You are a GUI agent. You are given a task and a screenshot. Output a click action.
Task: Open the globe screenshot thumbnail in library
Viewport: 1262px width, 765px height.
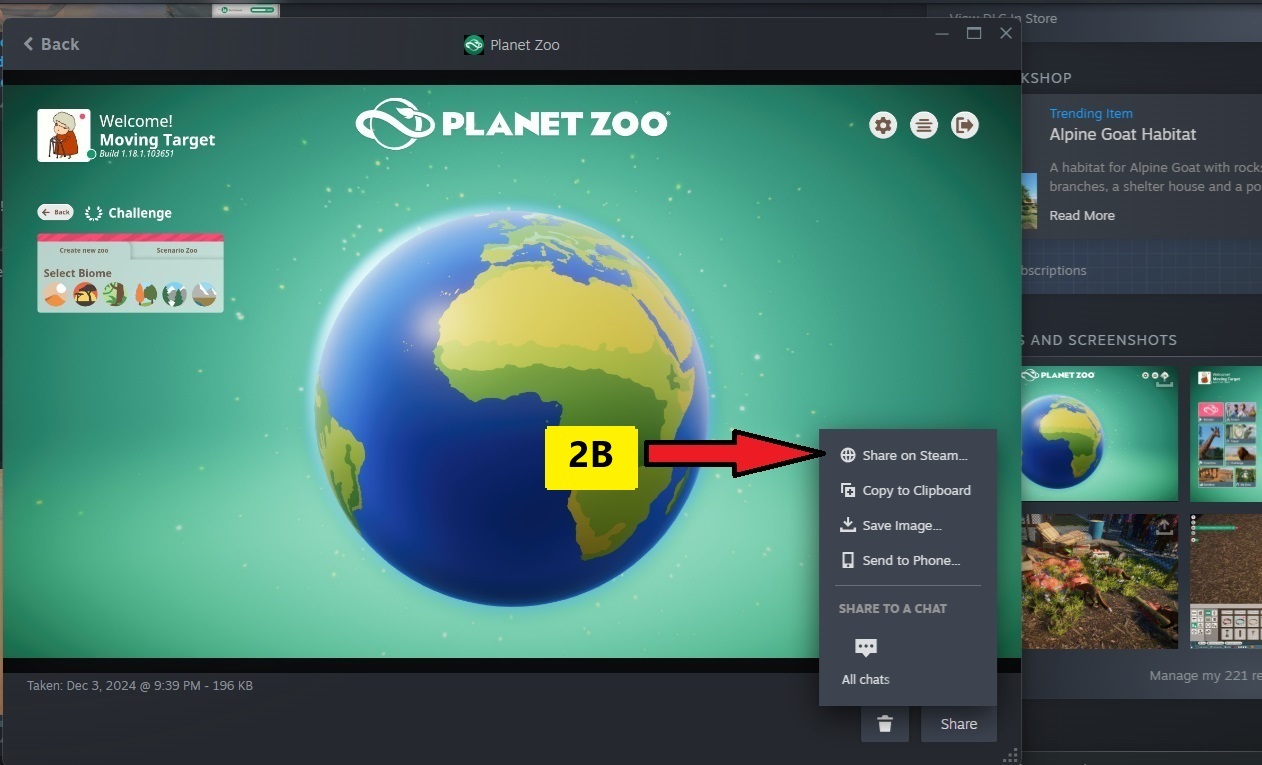point(1099,433)
